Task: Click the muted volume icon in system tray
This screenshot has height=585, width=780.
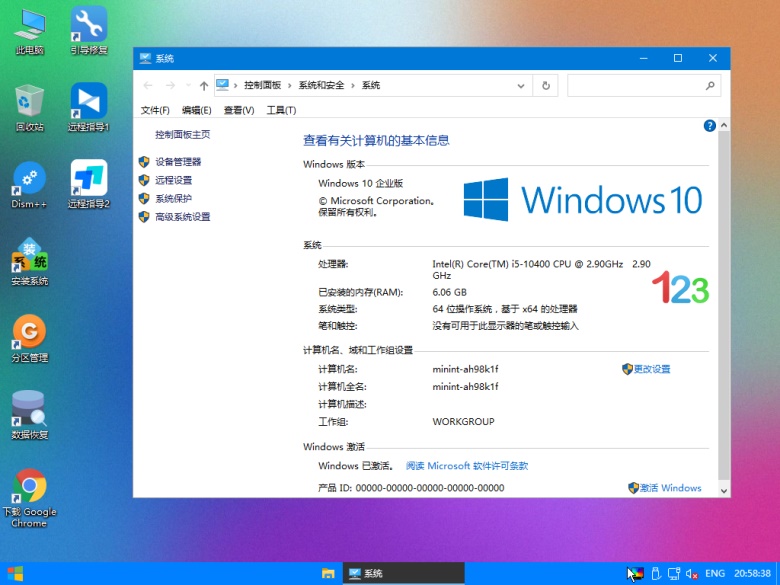Action: (x=691, y=573)
